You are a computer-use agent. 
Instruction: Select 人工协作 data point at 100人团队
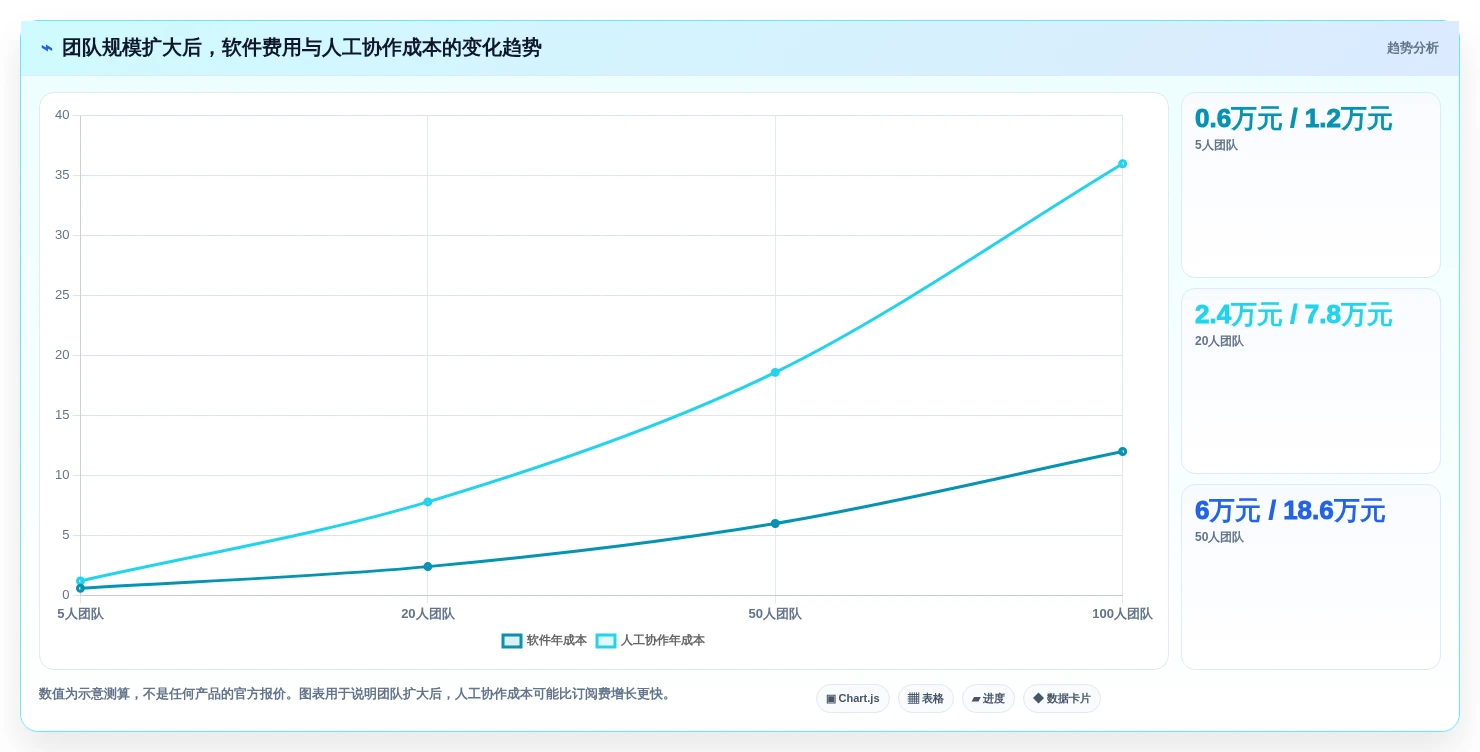click(x=1122, y=164)
